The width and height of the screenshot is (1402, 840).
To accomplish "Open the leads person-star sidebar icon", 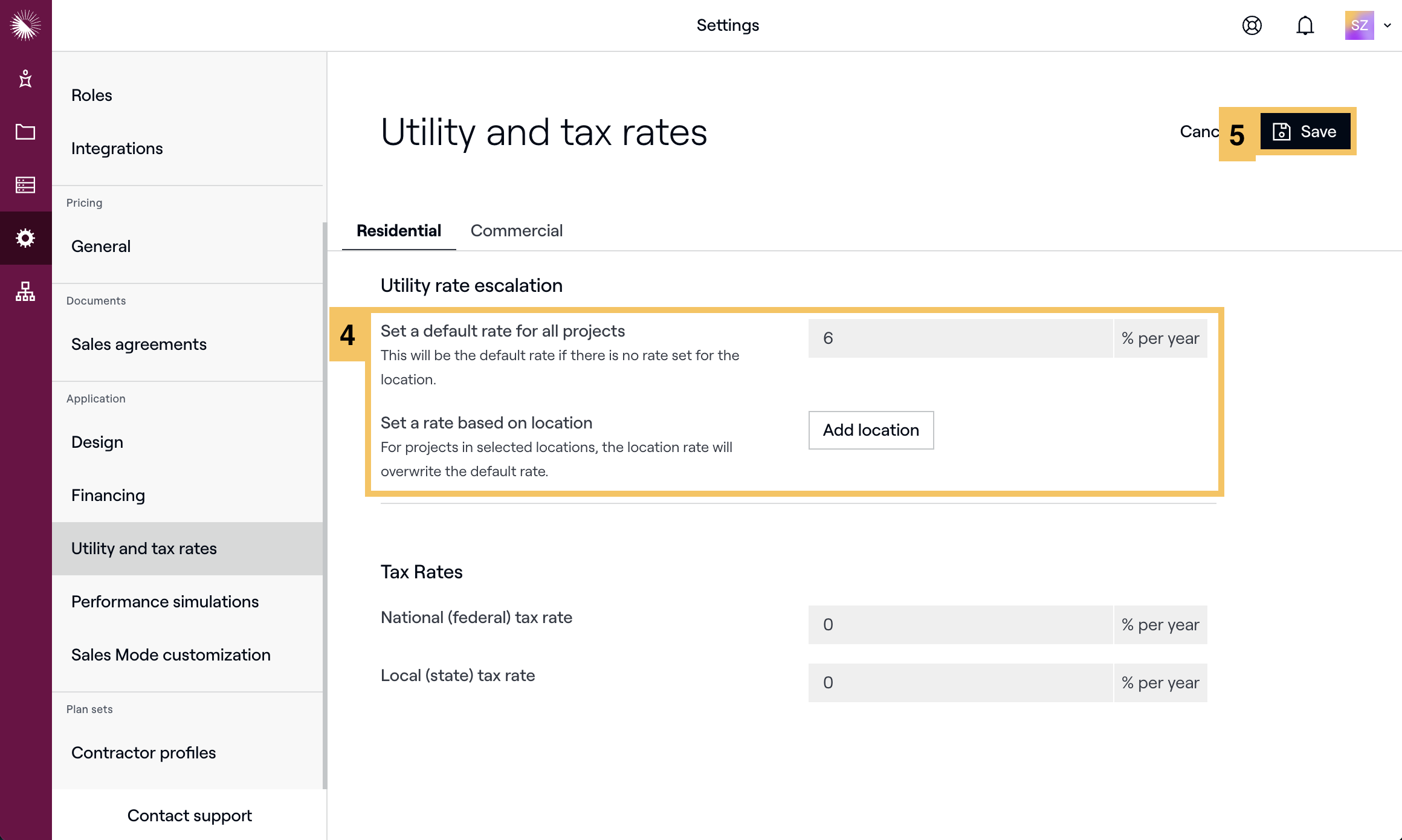I will (x=25, y=79).
